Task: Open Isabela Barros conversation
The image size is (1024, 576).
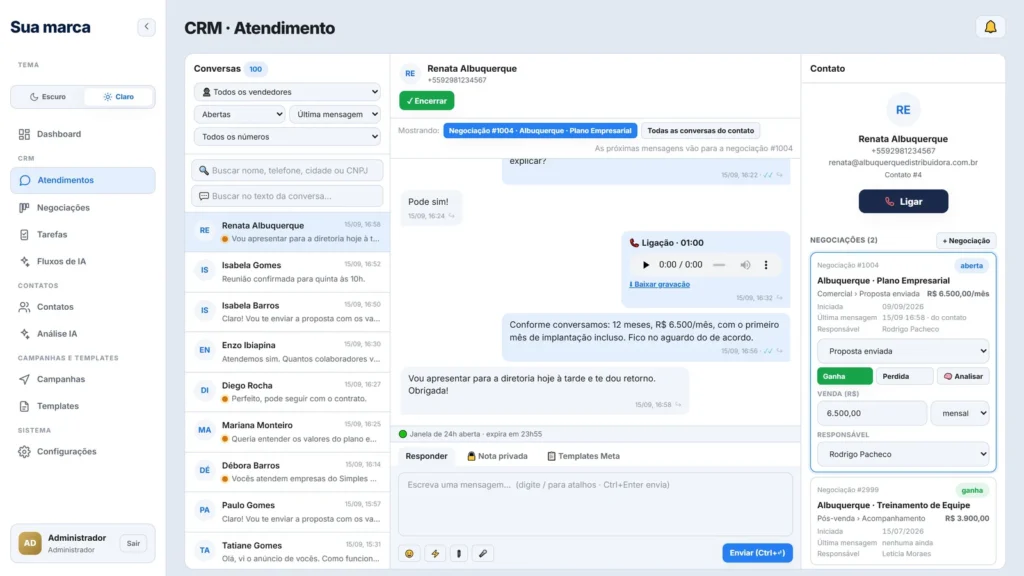Action: point(287,312)
